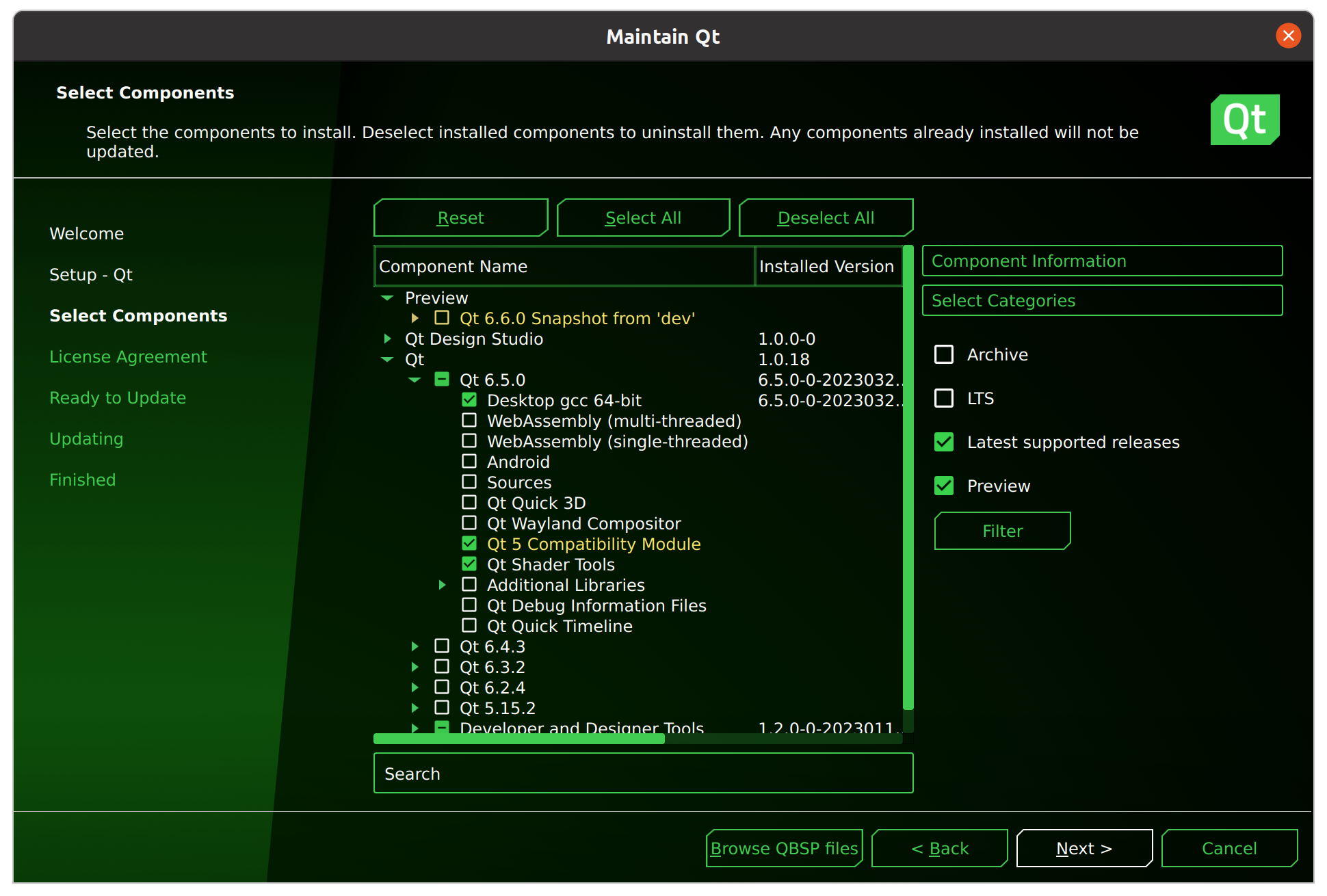
Task: Go back with the Back button
Action: pos(939,848)
